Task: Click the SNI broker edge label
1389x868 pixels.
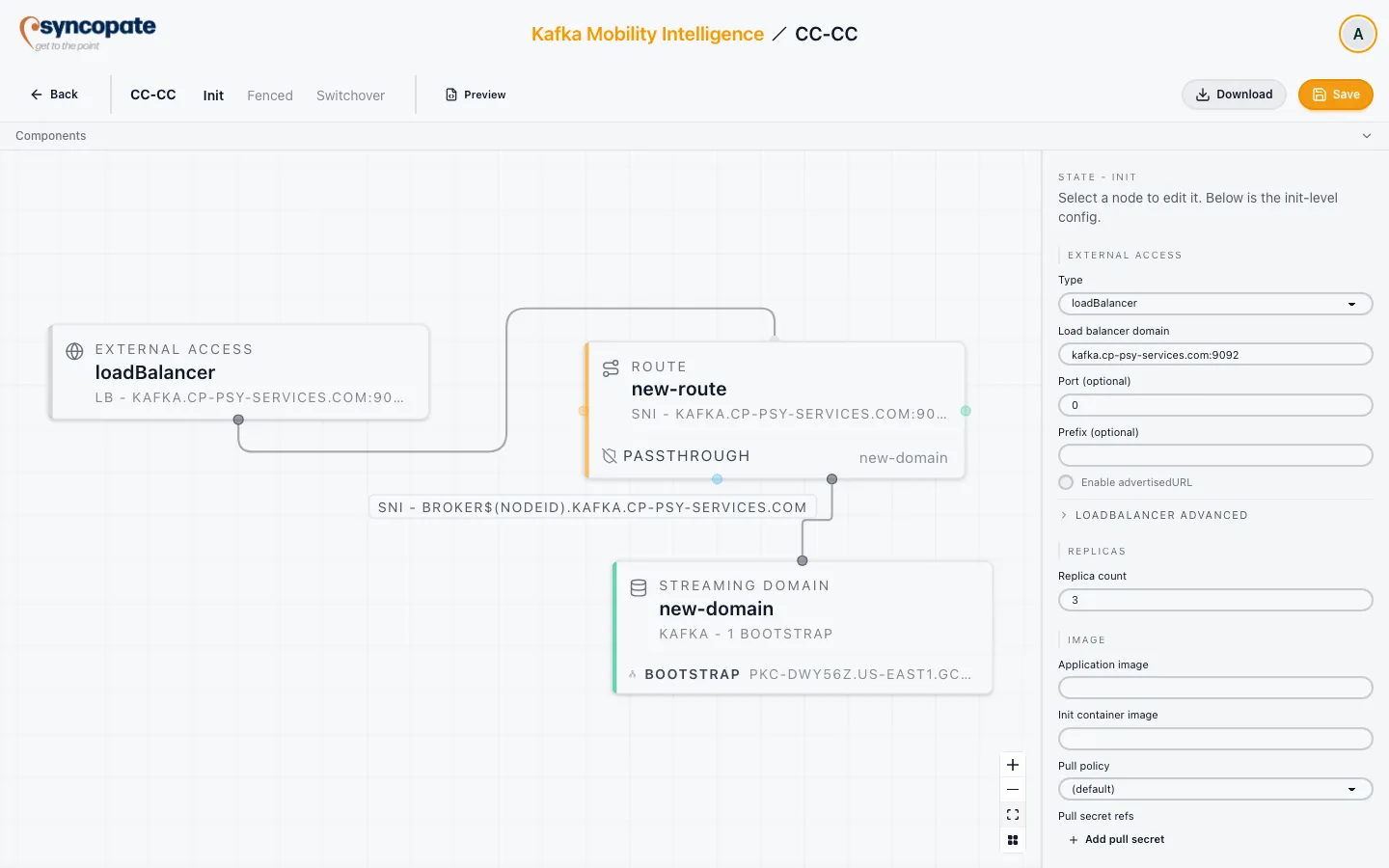Action: 592,507
